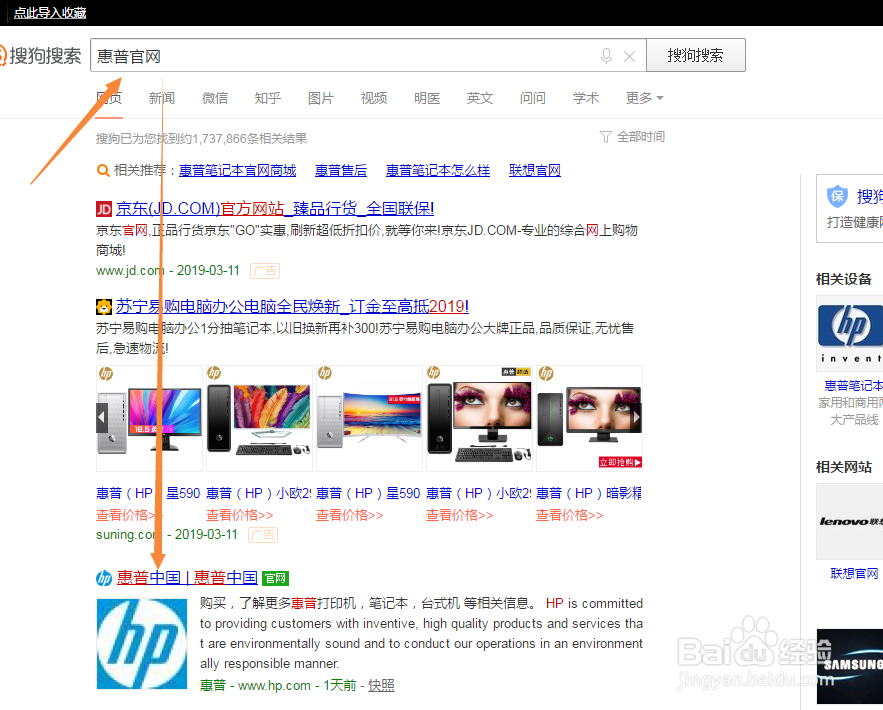
Task: Click the voice search microphone icon
Action: (607, 57)
